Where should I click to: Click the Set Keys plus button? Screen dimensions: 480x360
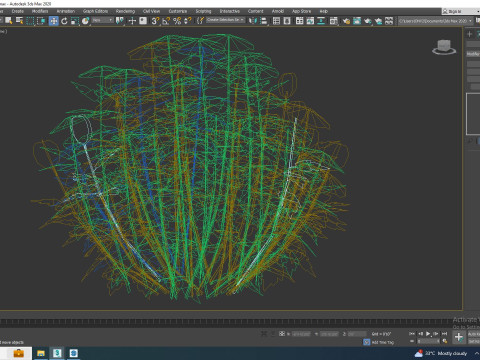[459, 337]
